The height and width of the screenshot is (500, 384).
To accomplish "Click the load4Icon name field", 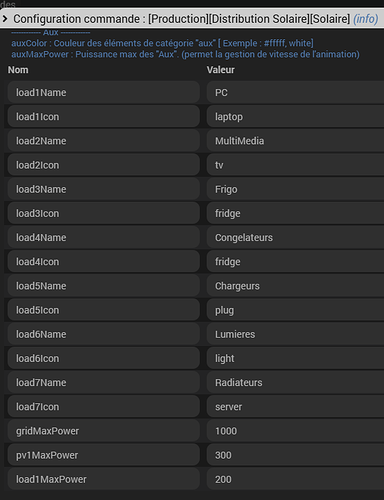I will tap(104, 262).
